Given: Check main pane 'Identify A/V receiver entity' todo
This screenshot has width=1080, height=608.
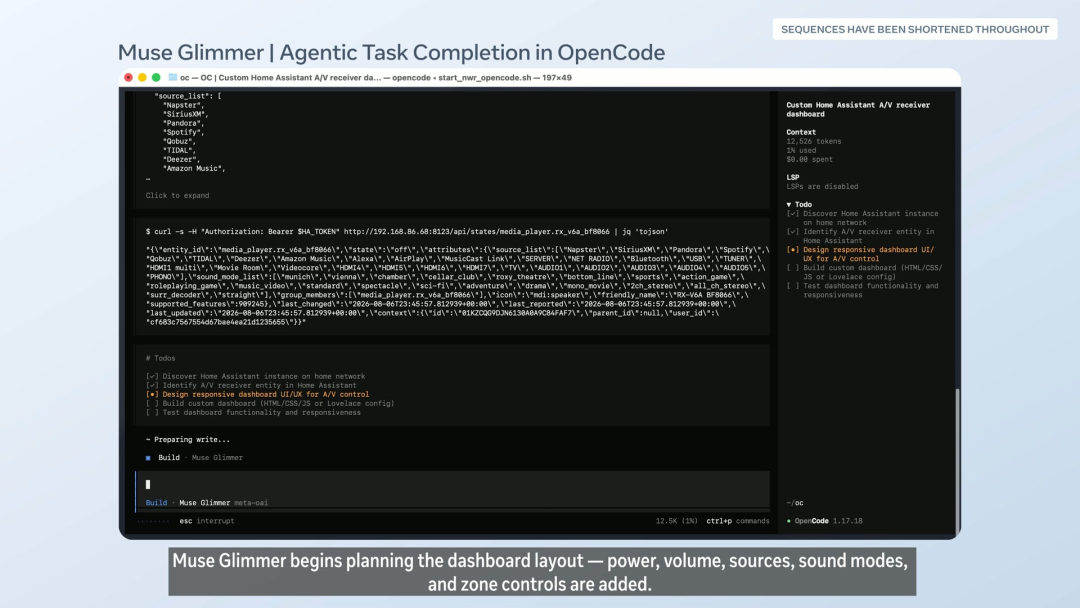Looking at the screenshot, I should (x=152, y=386).
